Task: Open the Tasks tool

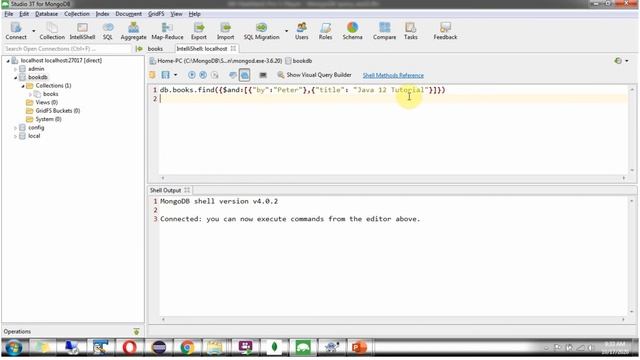Action: [410, 31]
